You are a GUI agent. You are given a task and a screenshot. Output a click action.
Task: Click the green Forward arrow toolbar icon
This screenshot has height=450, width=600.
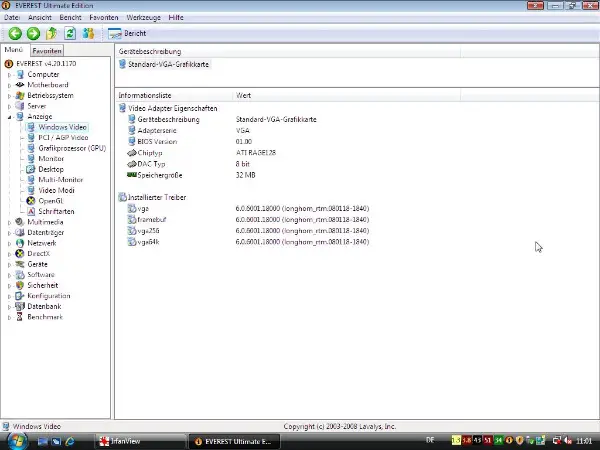coord(33,33)
